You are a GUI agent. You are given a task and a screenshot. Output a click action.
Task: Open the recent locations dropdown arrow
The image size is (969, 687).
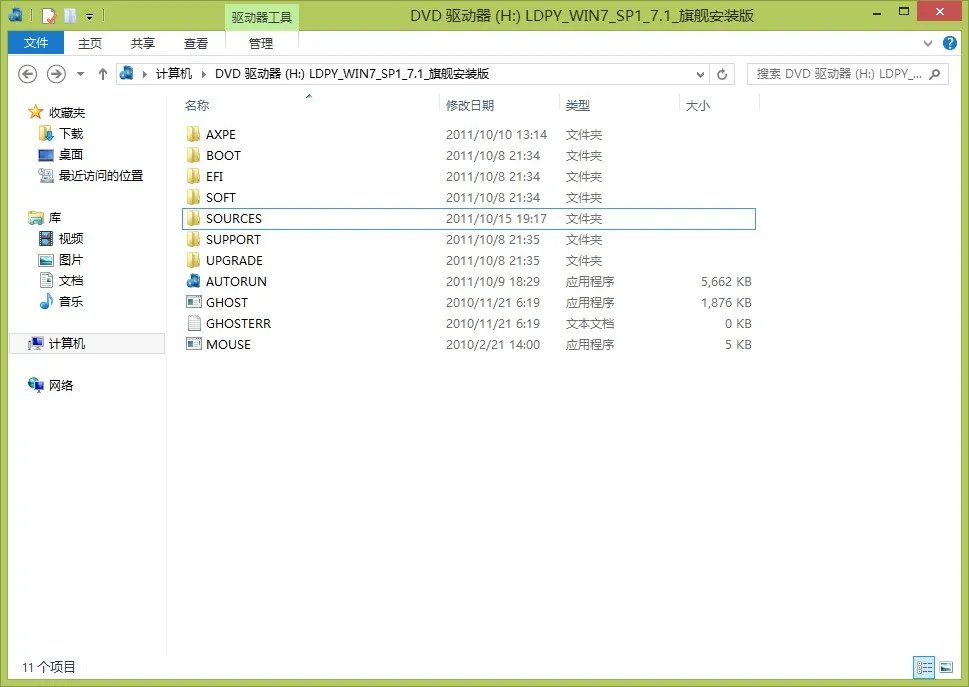point(80,74)
